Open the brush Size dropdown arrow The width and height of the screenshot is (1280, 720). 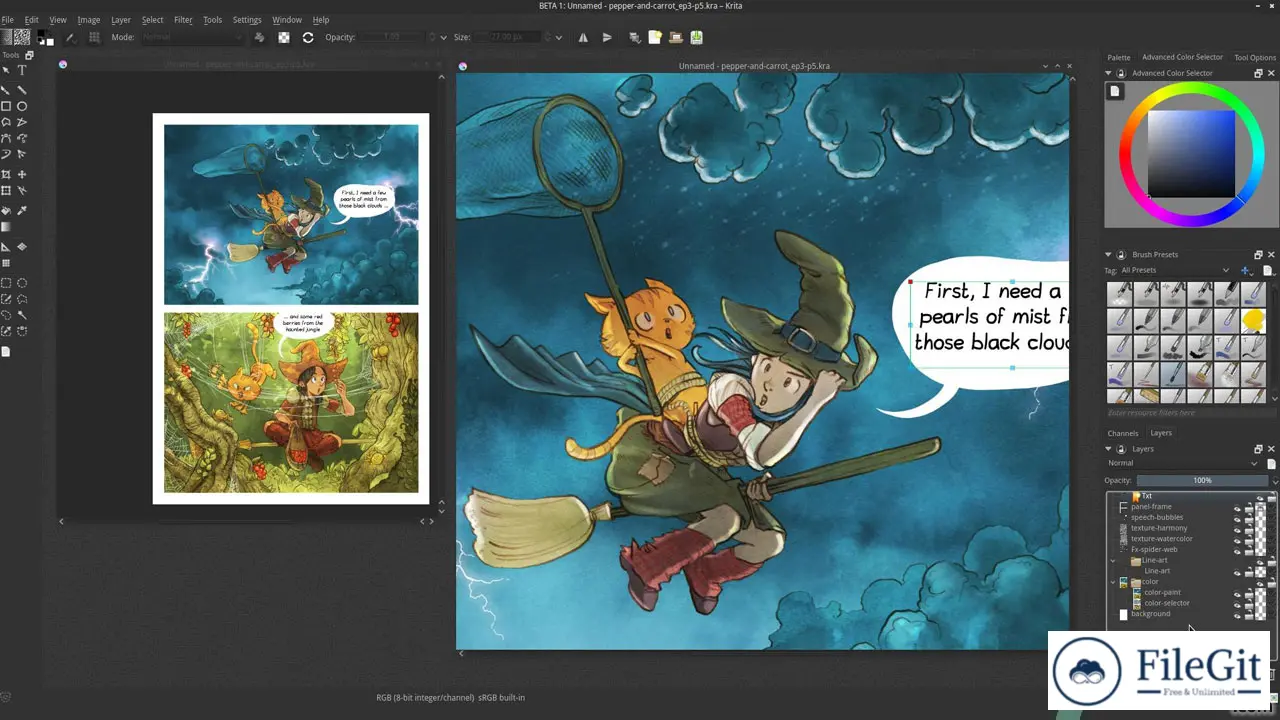click(561, 37)
